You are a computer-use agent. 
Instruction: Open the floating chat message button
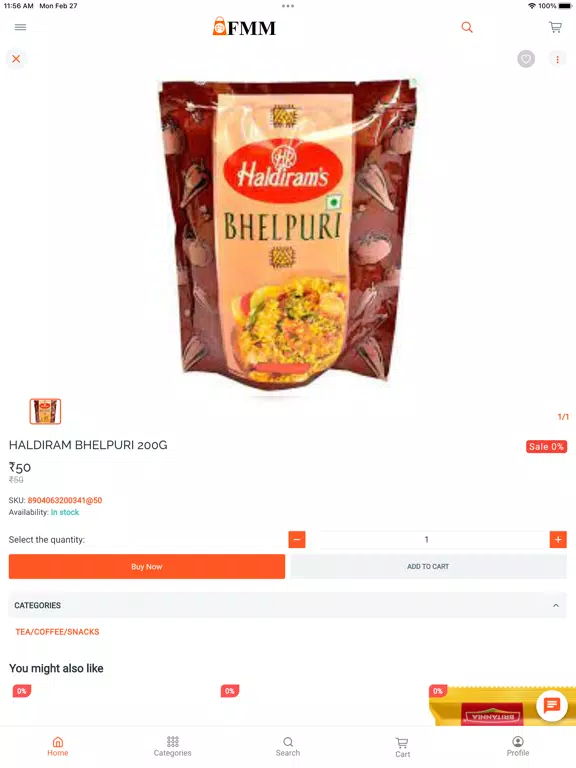coord(552,705)
